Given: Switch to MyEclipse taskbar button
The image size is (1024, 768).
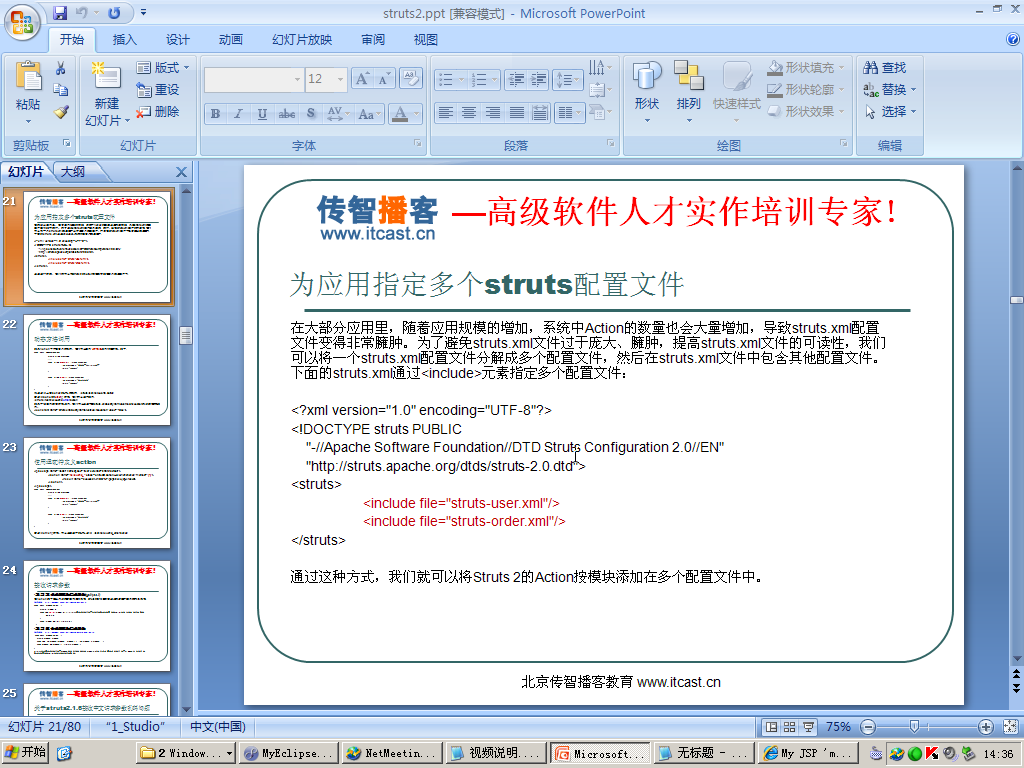Looking at the screenshot, I should pyautogui.click(x=289, y=753).
